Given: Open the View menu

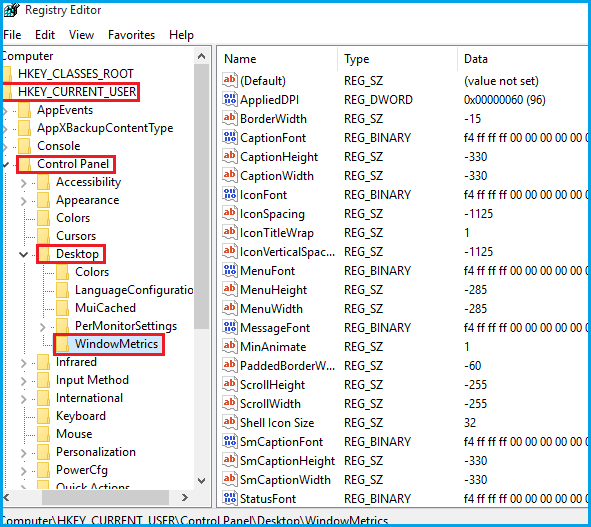Looking at the screenshot, I should pyautogui.click(x=81, y=35).
